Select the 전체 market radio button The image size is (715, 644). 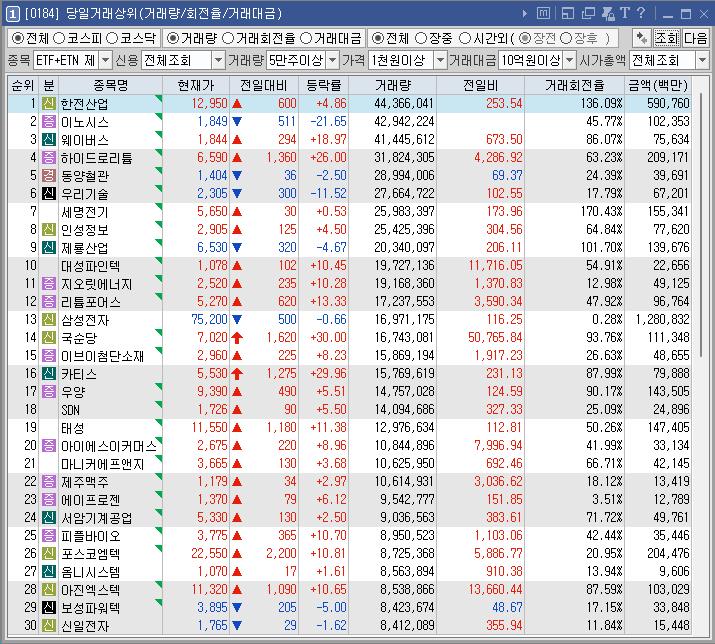pos(17,38)
